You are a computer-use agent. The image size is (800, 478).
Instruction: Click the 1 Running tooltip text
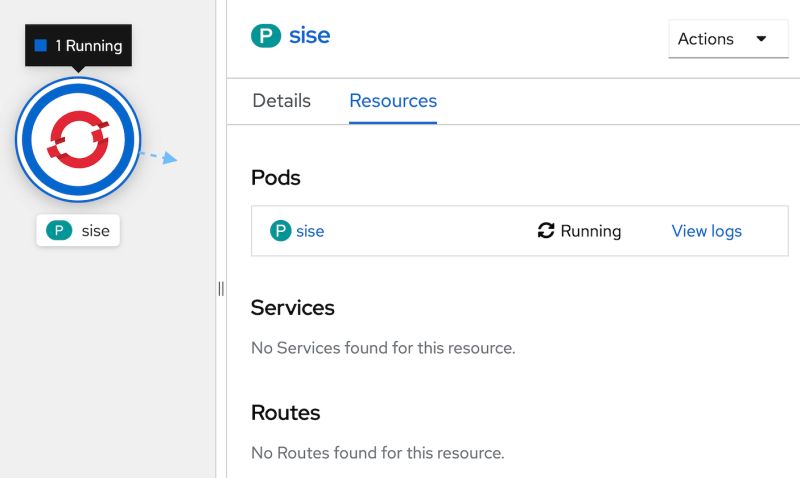[x=88, y=46]
